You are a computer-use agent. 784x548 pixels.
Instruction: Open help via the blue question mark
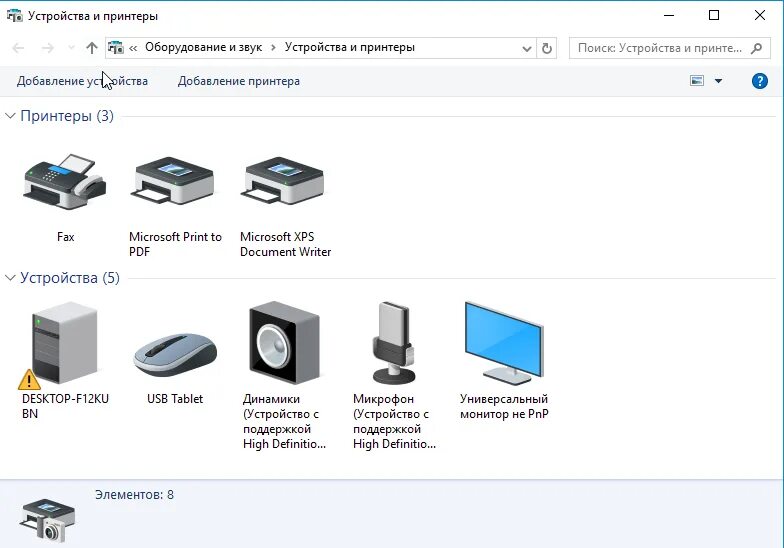tap(760, 80)
